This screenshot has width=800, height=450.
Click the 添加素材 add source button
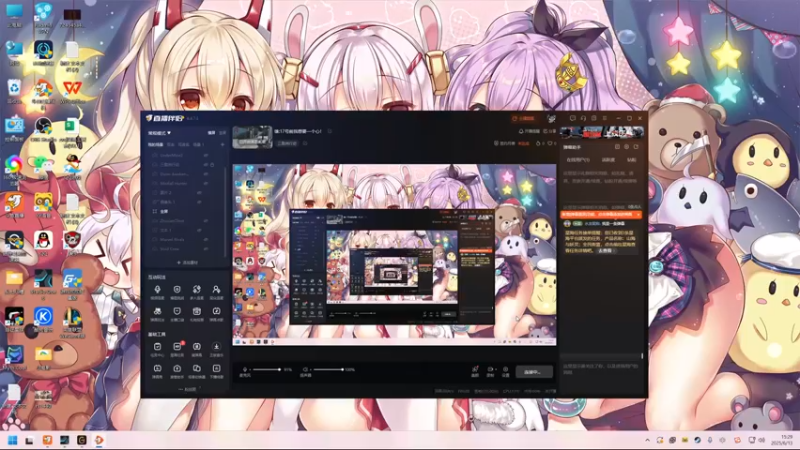(x=187, y=263)
